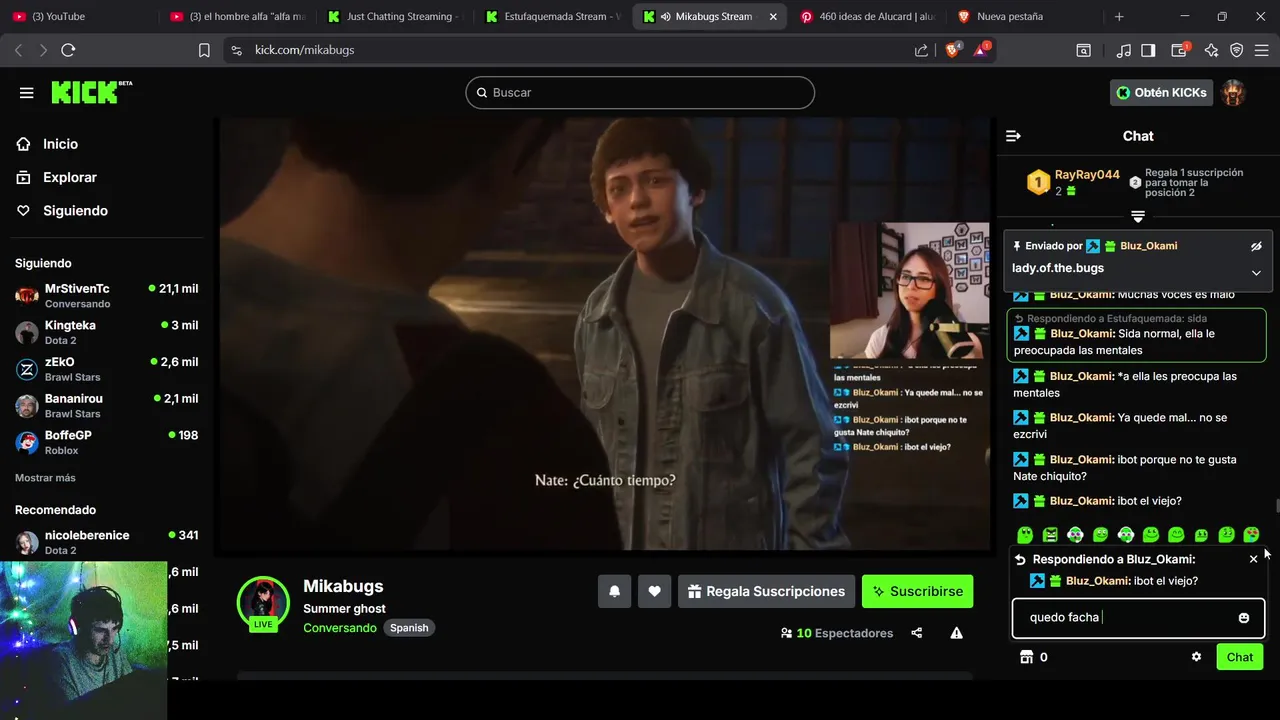Click the green Suscribirse button
The image size is (1280, 720).
[918, 591]
